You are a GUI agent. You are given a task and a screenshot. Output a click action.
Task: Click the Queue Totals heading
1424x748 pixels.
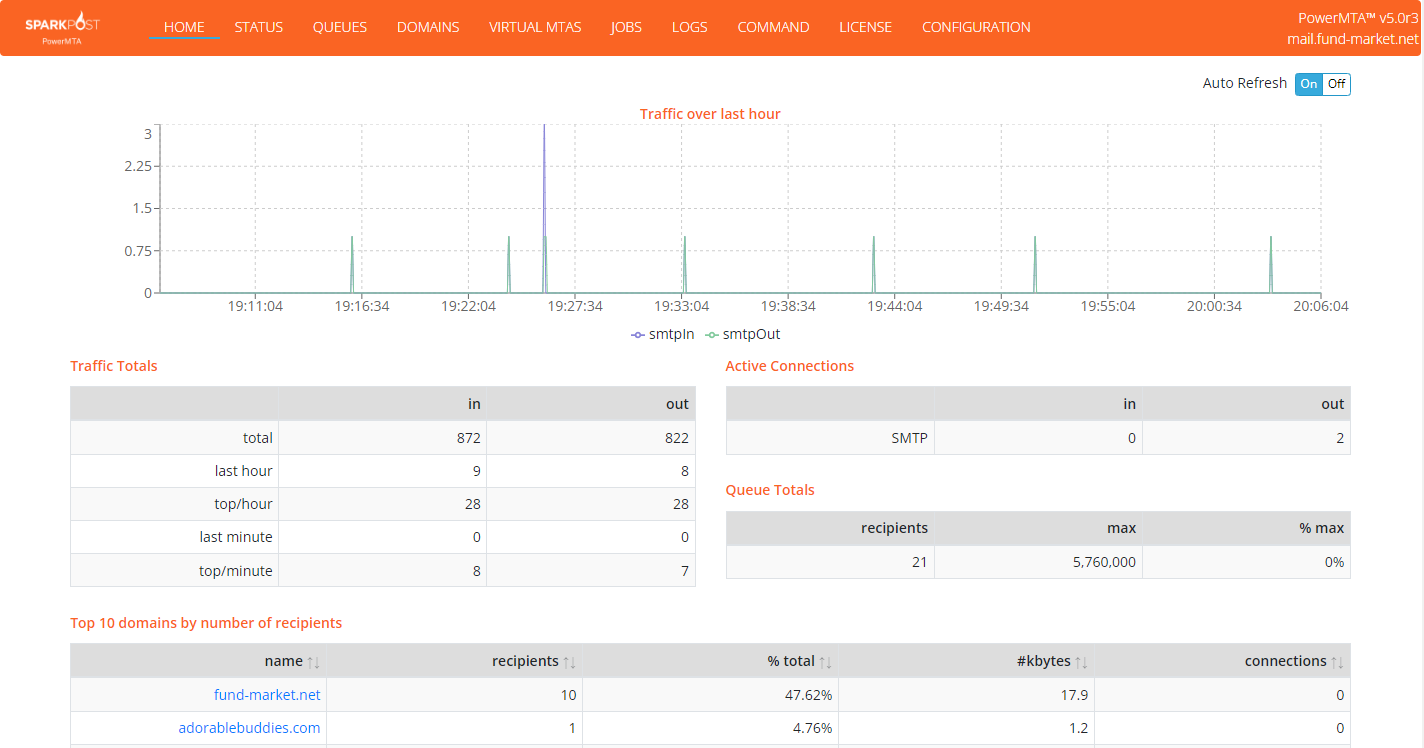pos(770,490)
